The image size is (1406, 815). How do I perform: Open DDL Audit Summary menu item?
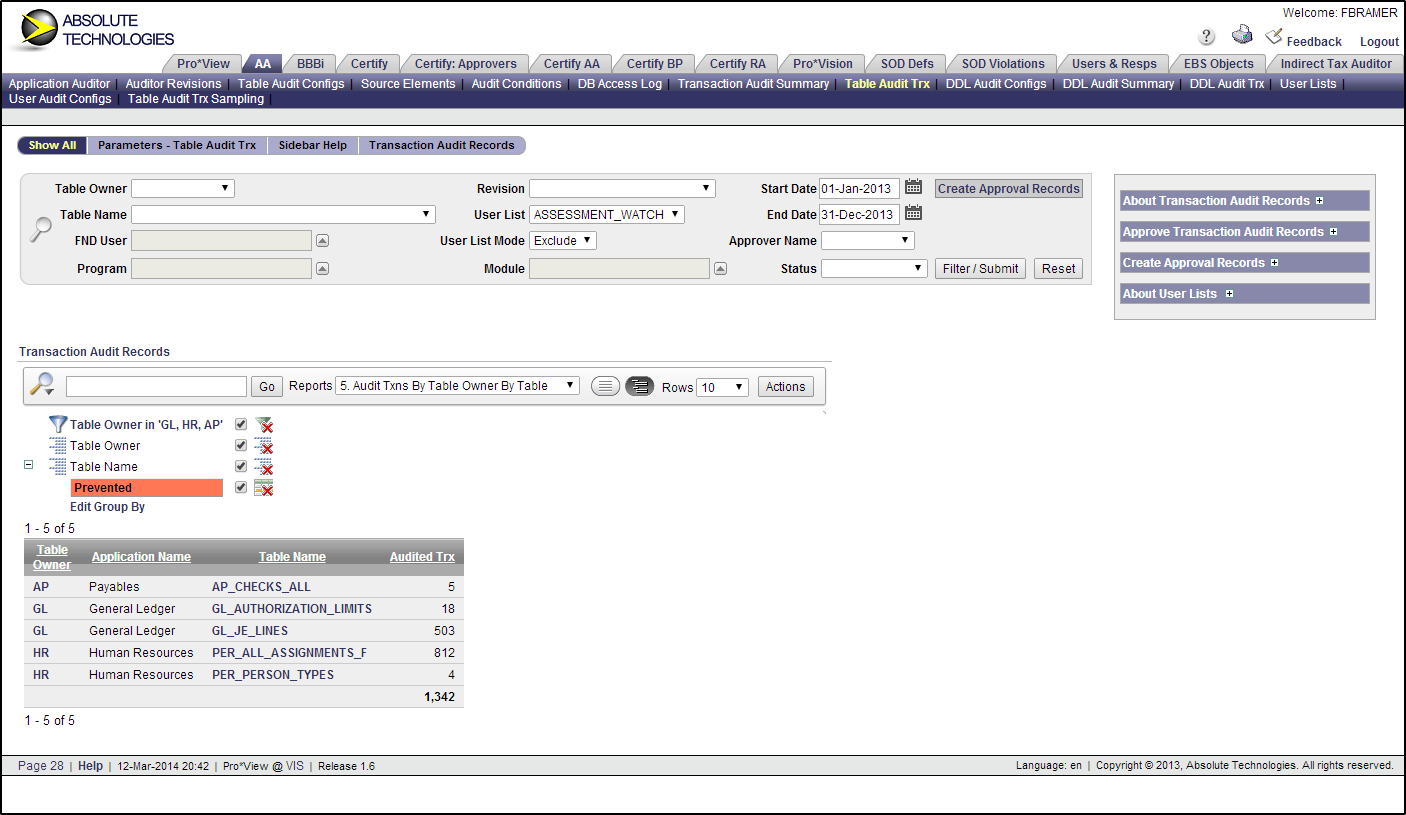pos(1118,84)
